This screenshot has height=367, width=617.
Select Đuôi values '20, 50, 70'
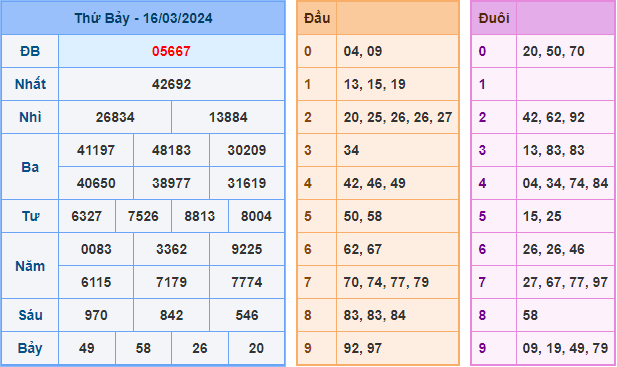pyautogui.click(x=554, y=51)
